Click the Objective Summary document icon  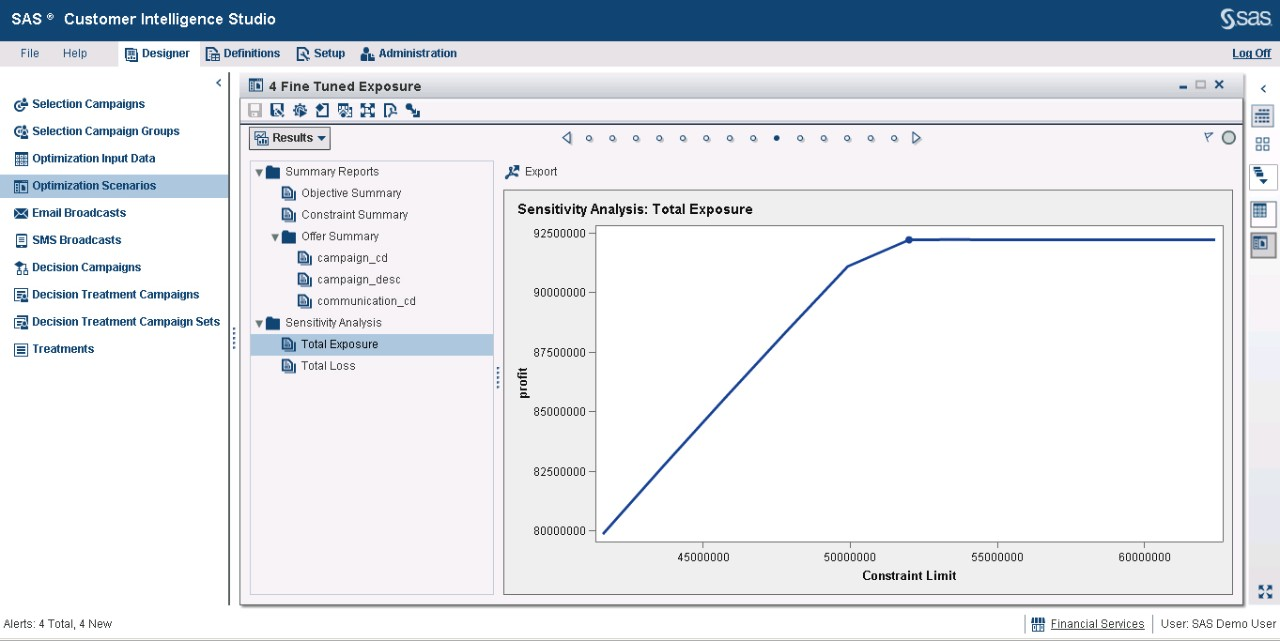[x=289, y=194]
